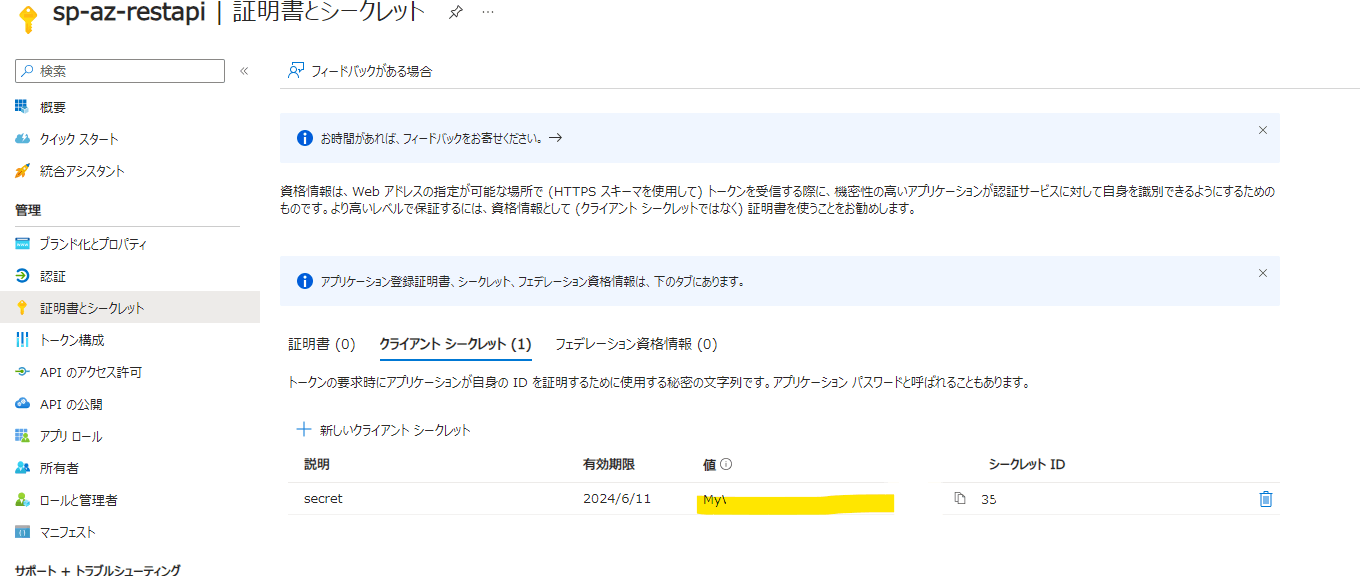Click 新しいクライアント シークレット button
The width and height of the screenshot is (1360, 576).
click(383, 430)
